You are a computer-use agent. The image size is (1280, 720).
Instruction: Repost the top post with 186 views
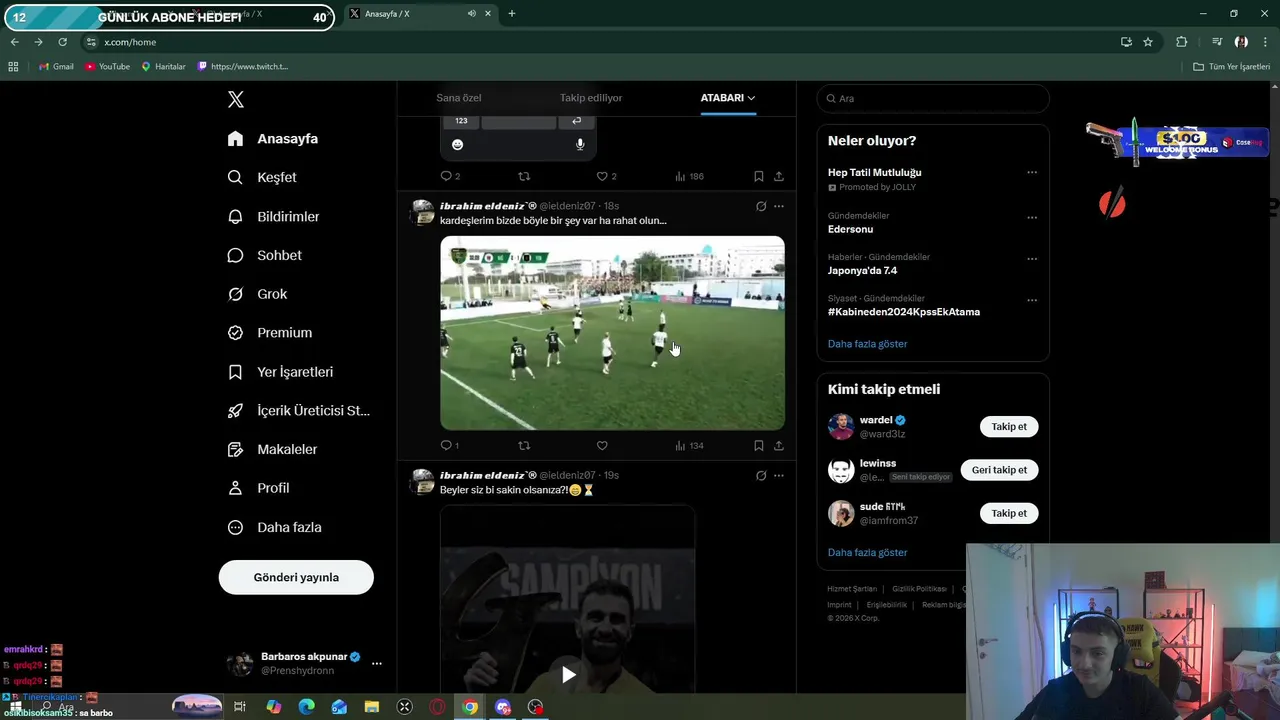coord(524,176)
